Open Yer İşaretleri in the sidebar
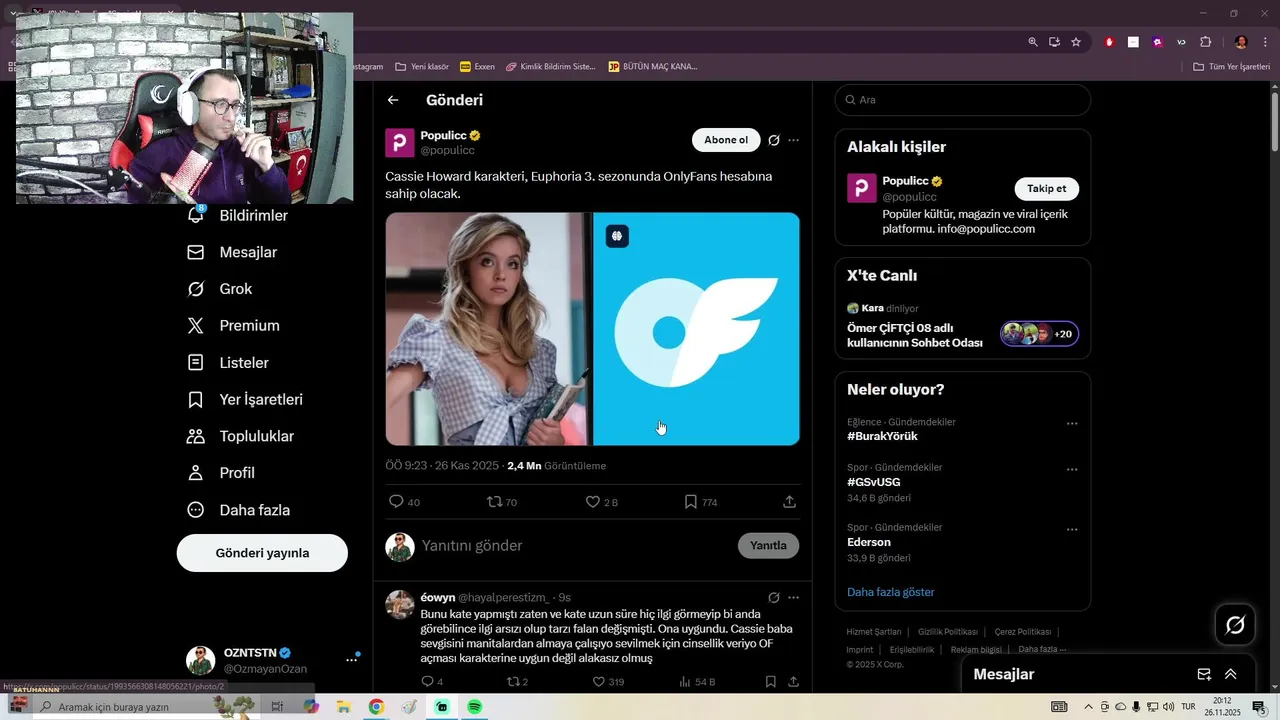This screenshot has width=1280, height=720. 245,400
